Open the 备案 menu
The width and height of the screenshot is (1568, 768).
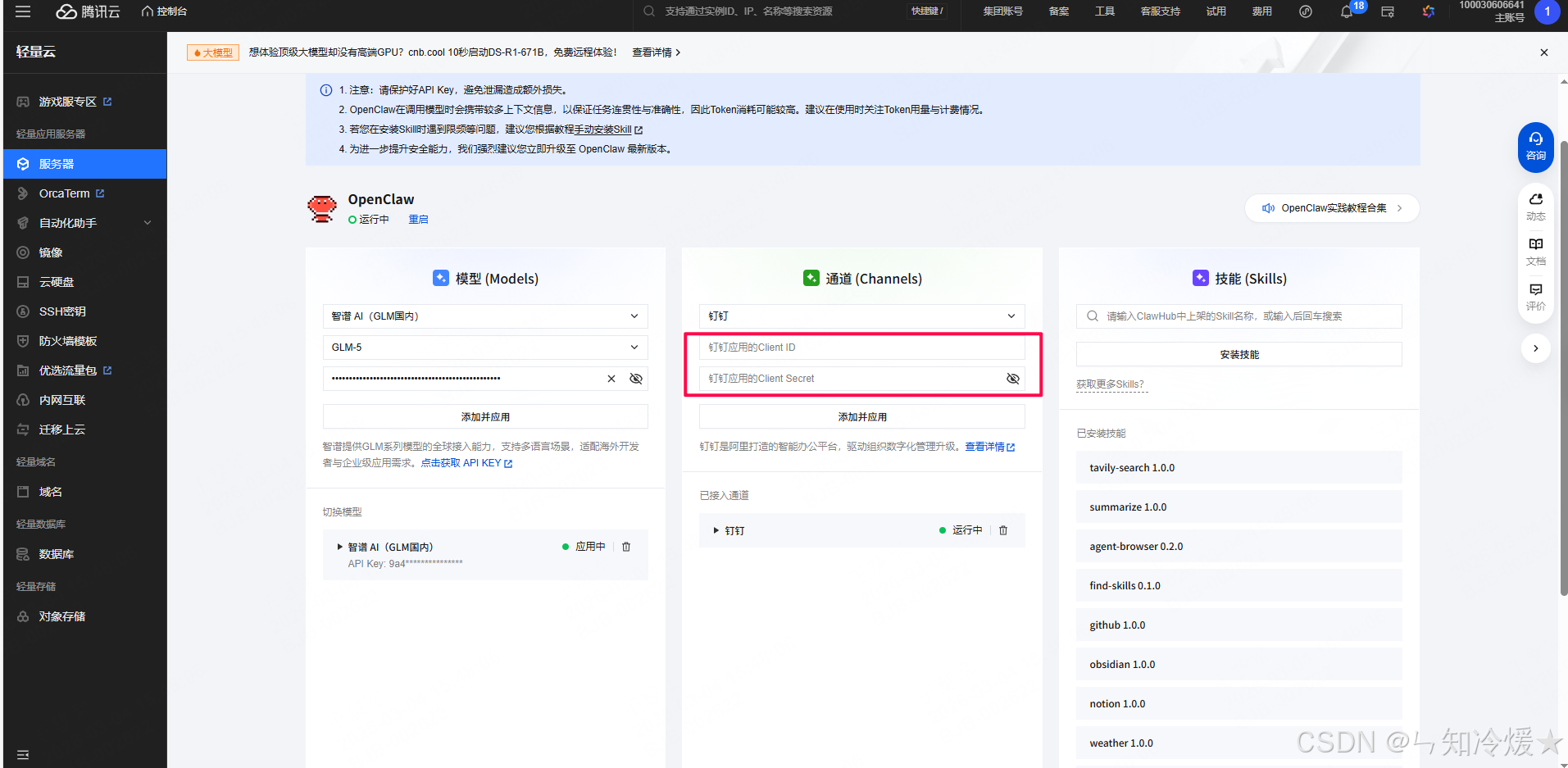click(x=1059, y=11)
